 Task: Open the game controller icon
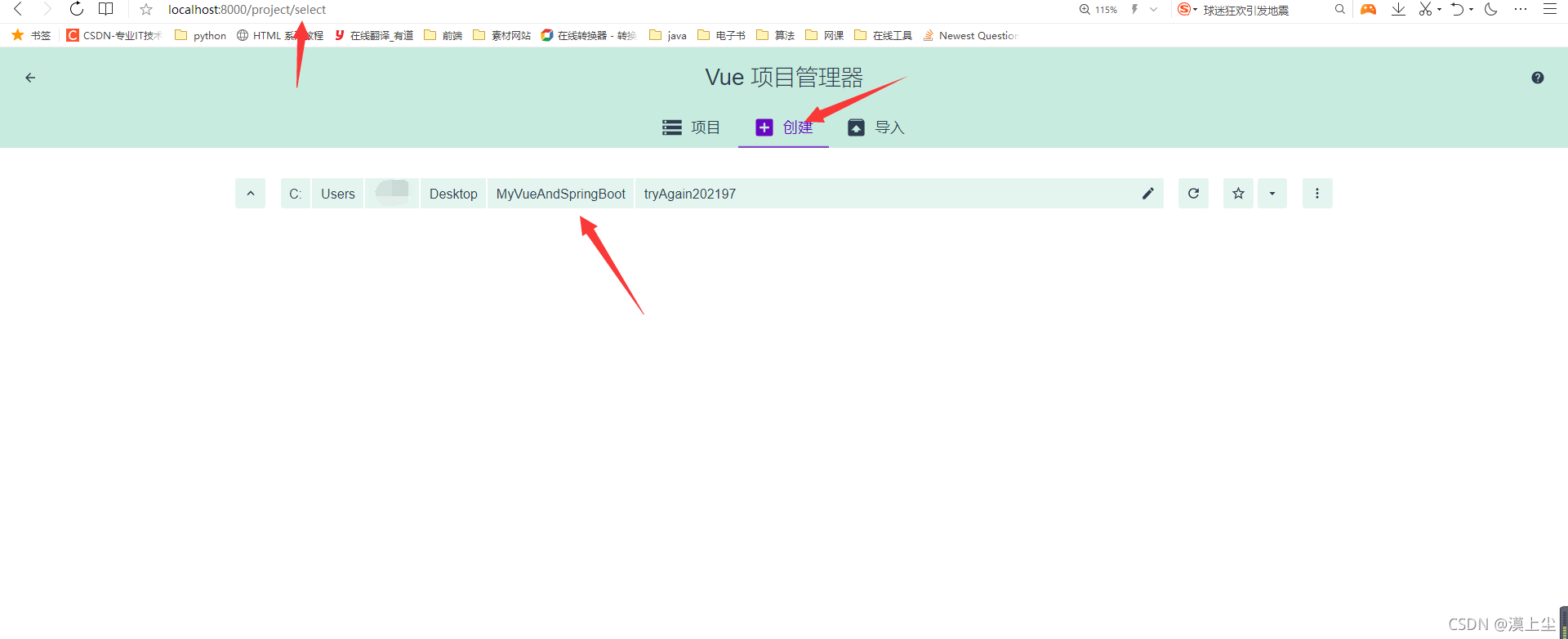point(1368,10)
